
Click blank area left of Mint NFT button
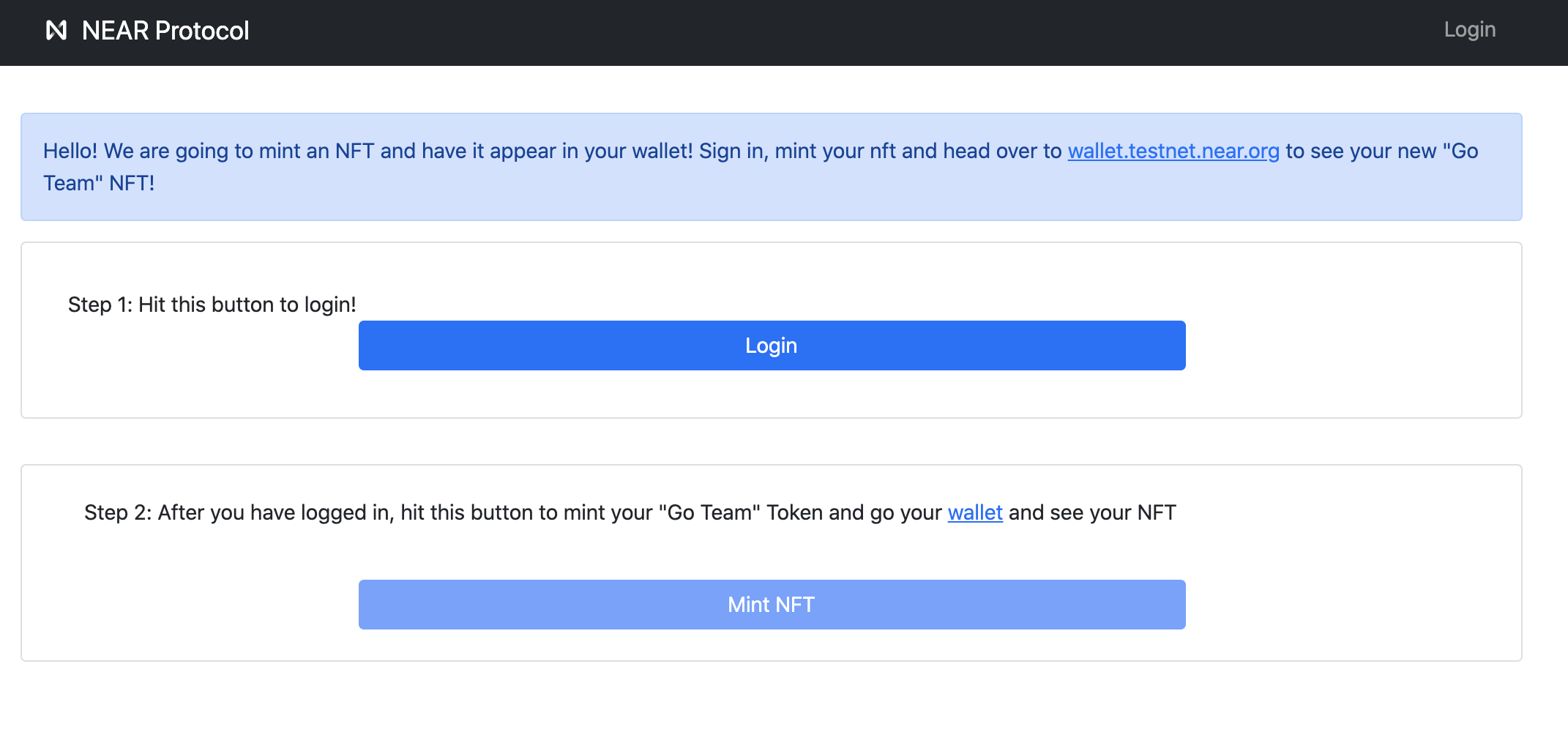(190, 605)
